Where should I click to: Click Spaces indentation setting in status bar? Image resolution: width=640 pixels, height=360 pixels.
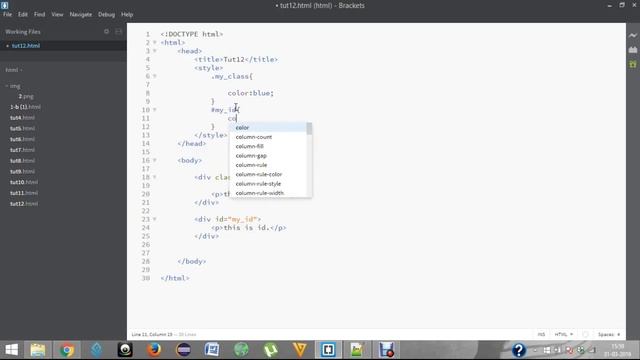pos(609,334)
